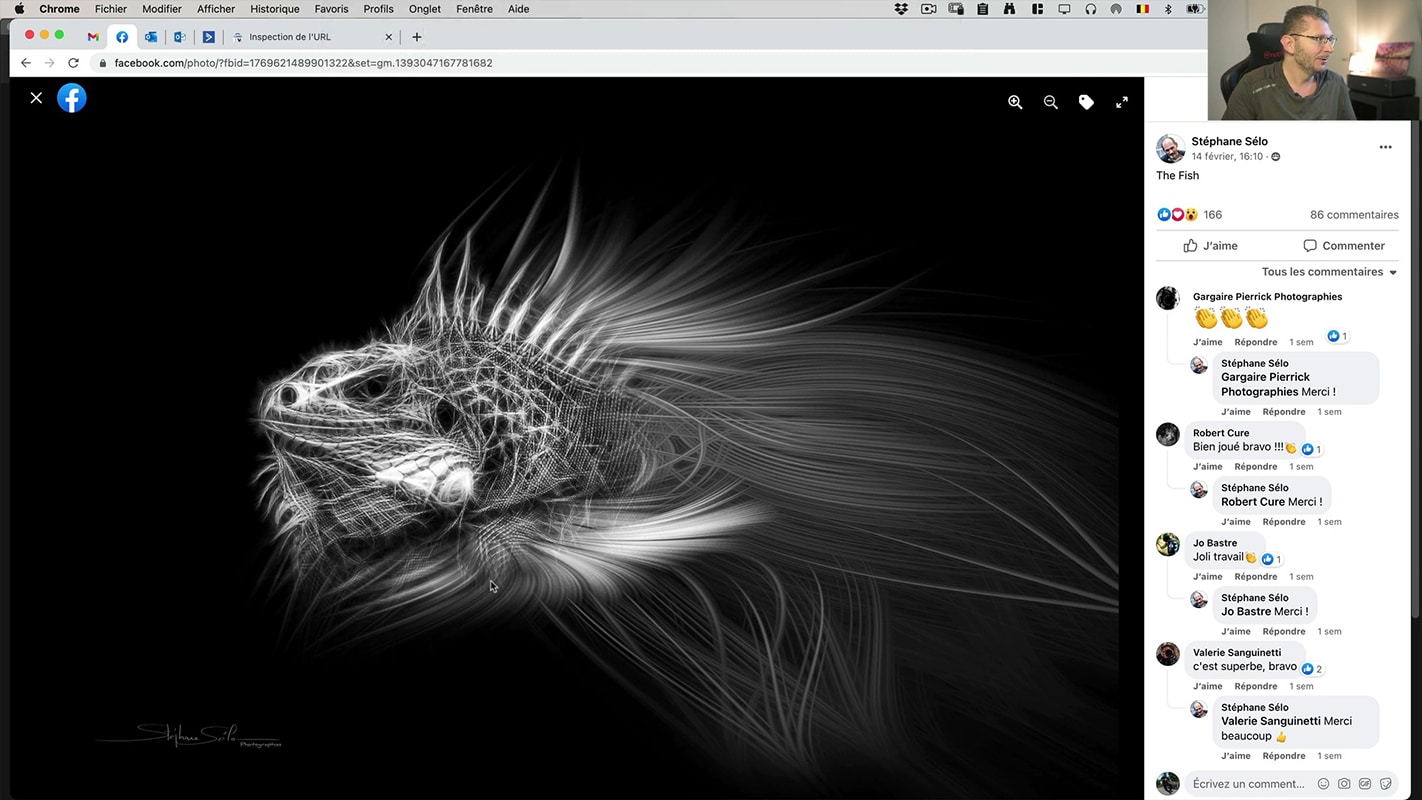Open the reactions list showing 166

(1190, 214)
